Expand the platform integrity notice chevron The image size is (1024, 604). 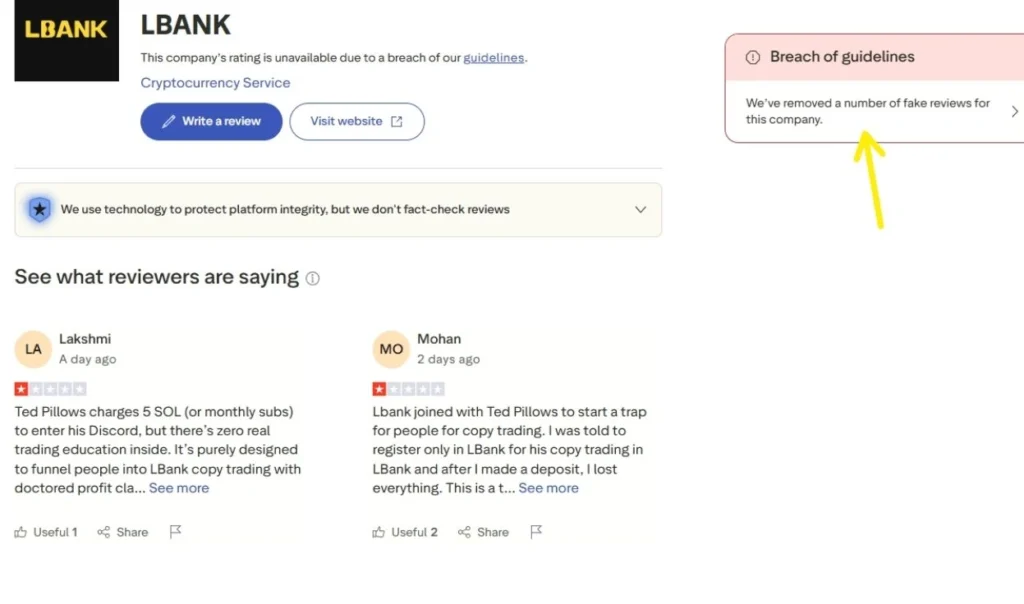(640, 210)
